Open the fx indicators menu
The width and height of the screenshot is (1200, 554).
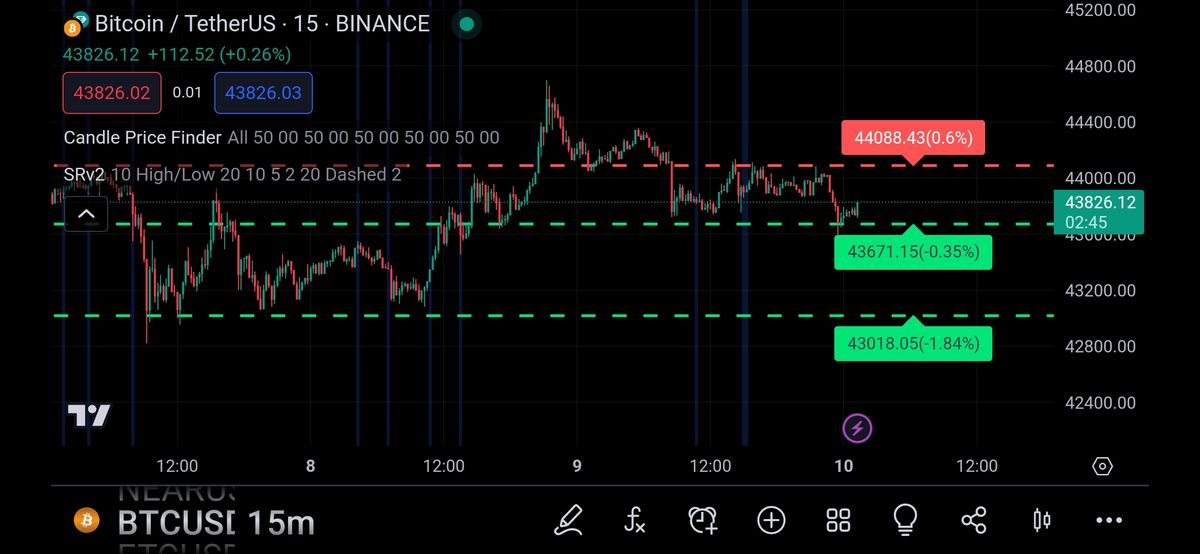tap(635, 519)
